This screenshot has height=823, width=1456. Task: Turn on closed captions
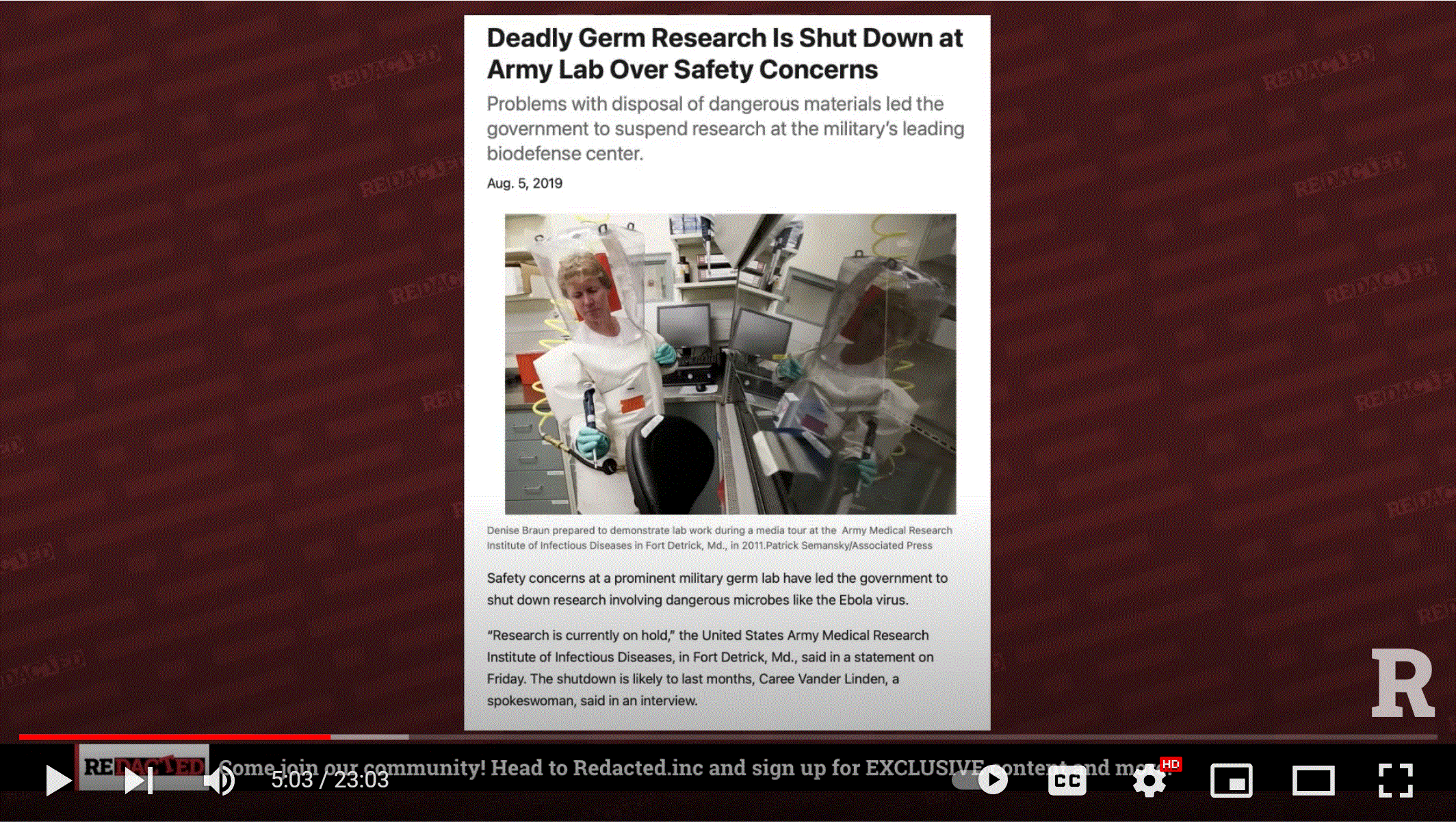click(x=1067, y=781)
